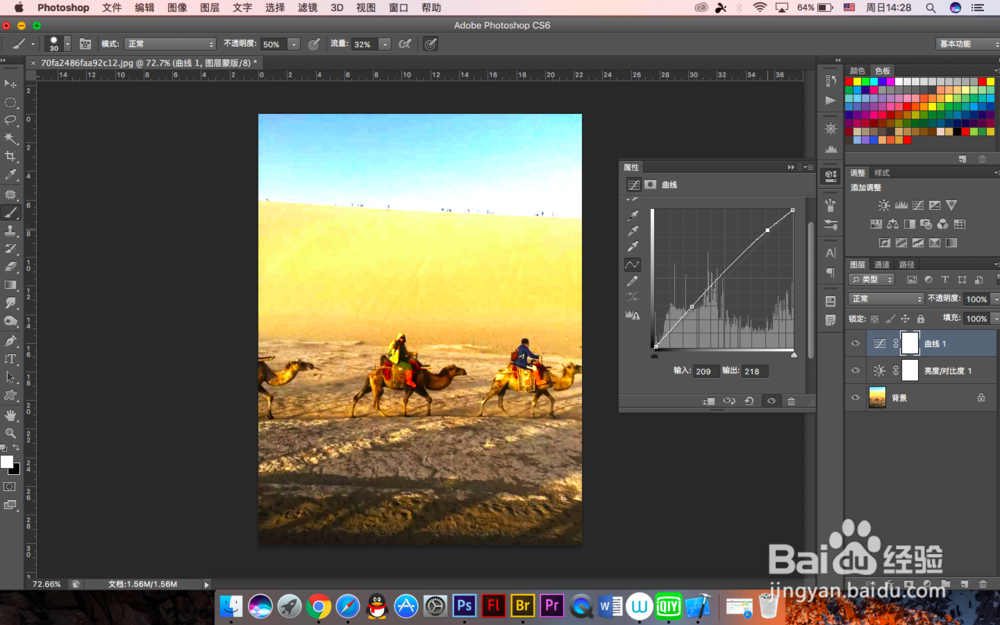Toggle lock all for layer
The image size is (1000, 625).
click(920, 319)
